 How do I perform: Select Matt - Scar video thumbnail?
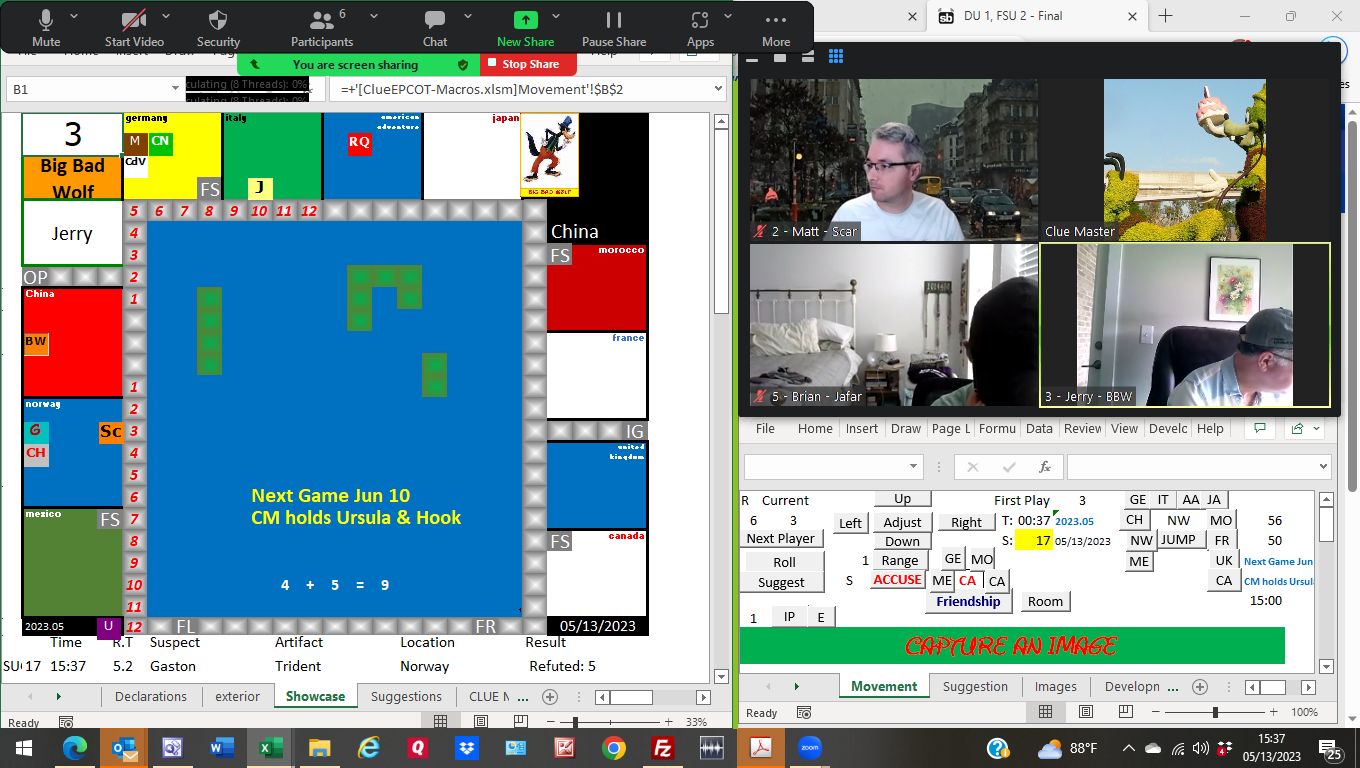tap(893, 160)
